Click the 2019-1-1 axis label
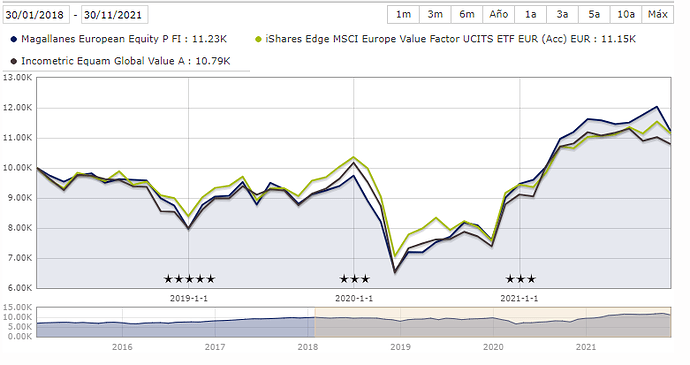 coord(189,299)
